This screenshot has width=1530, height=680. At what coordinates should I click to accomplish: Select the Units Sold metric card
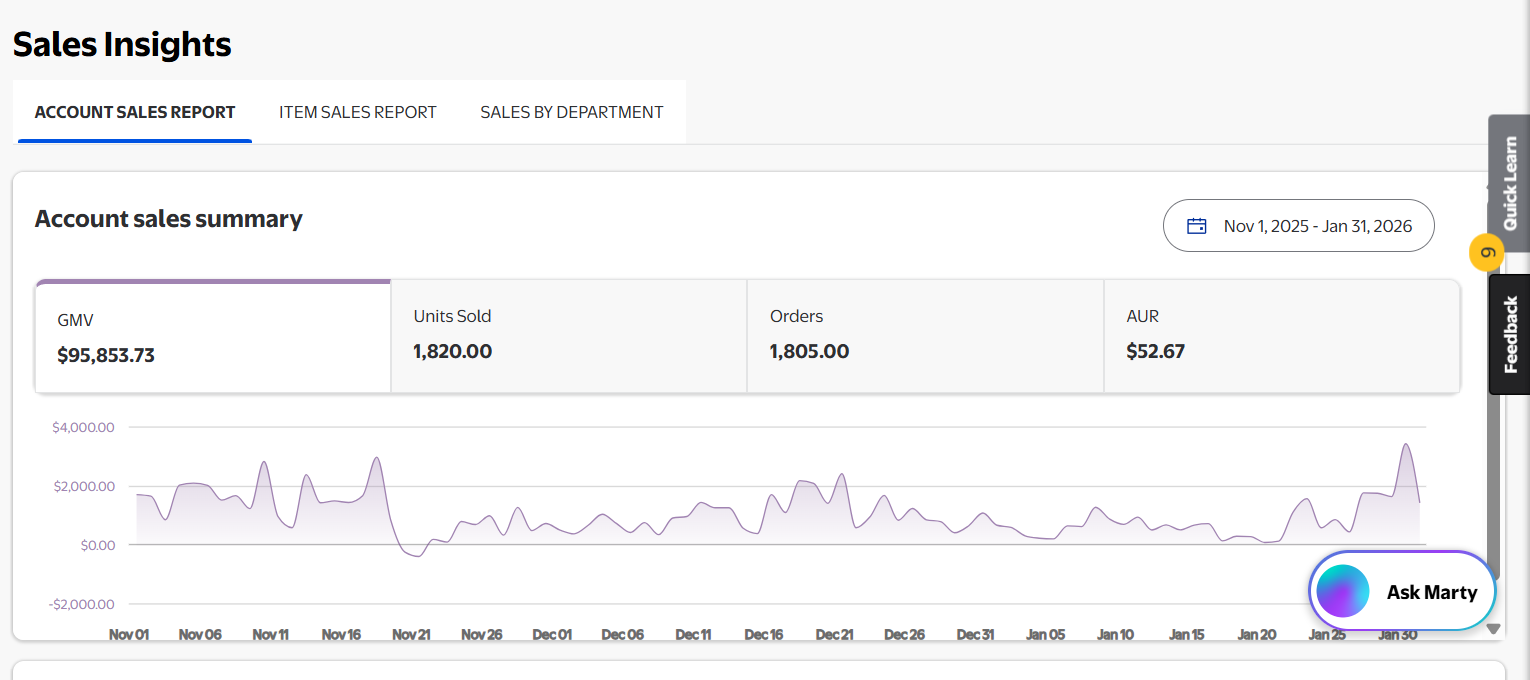[568, 335]
